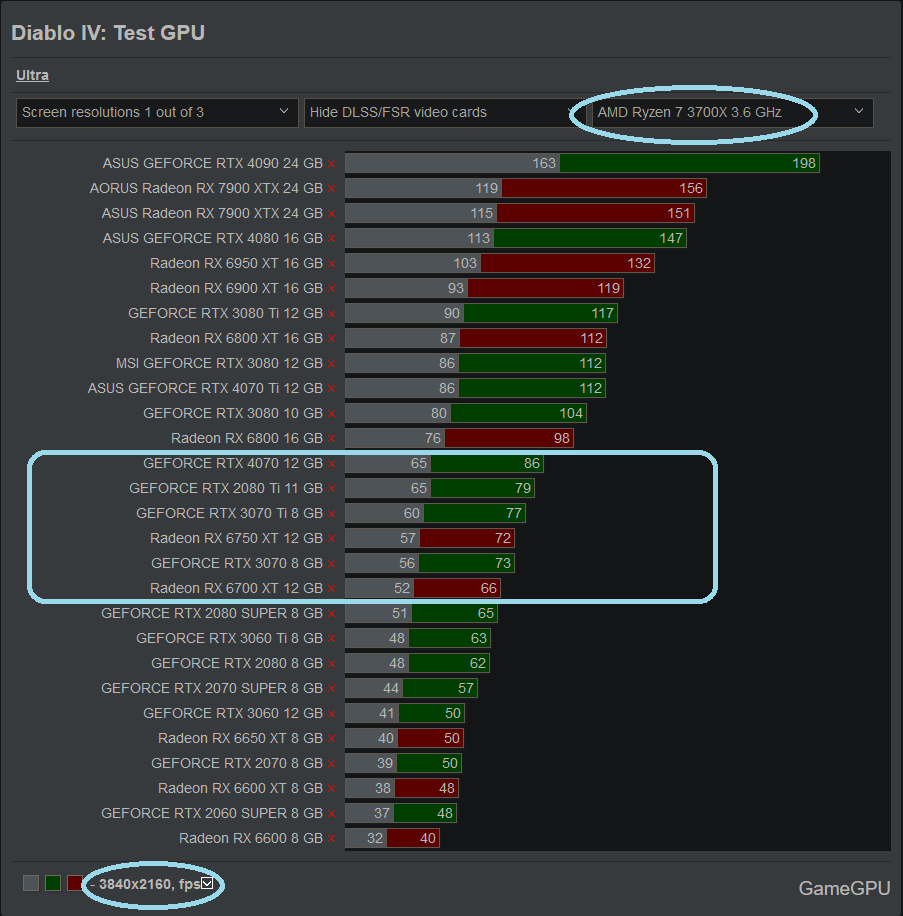Remove GEFORCE RTX 2080 Ti 11 GB row

click(x=332, y=489)
